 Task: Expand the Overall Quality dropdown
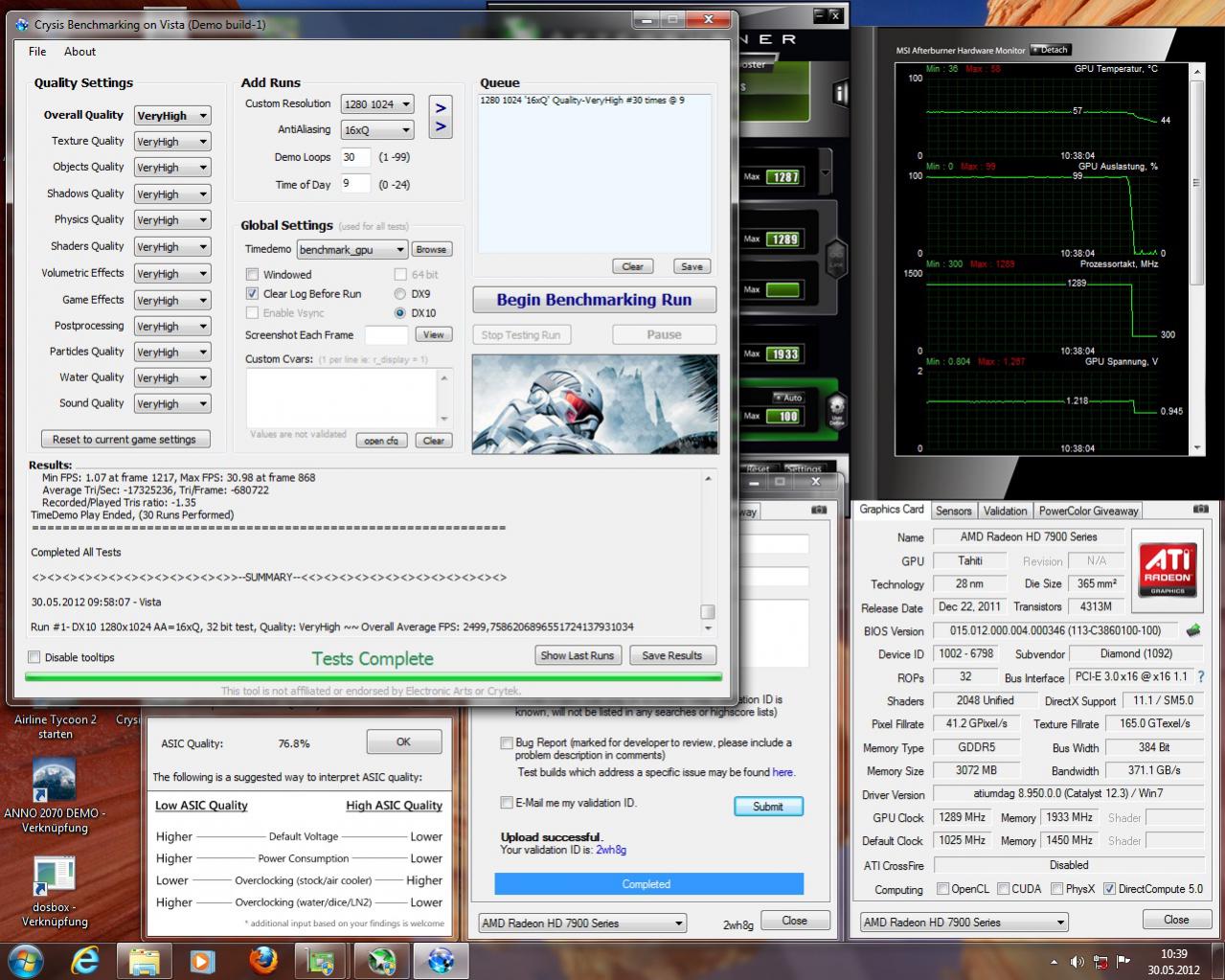[x=172, y=115]
